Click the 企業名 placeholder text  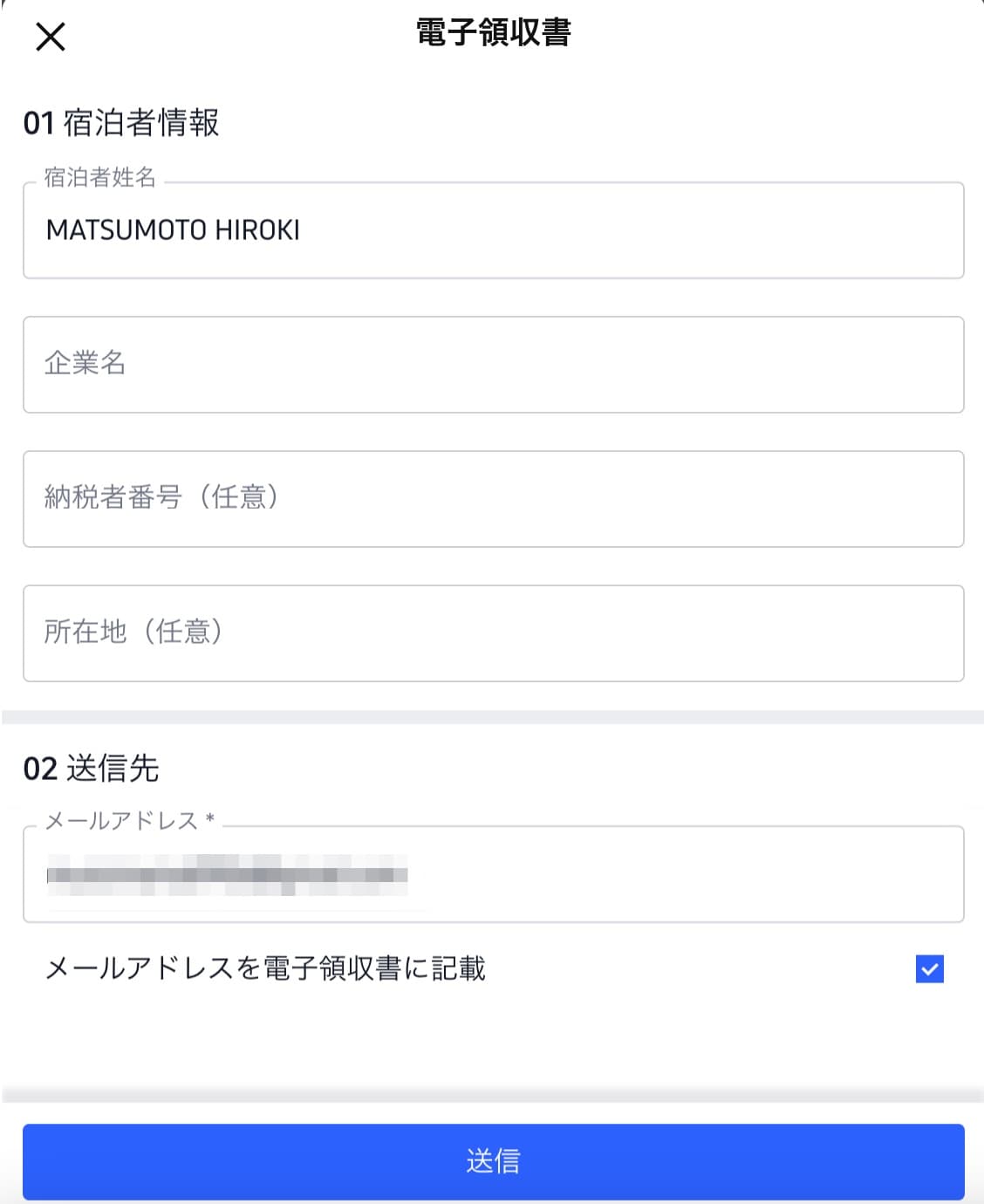(85, 363)
